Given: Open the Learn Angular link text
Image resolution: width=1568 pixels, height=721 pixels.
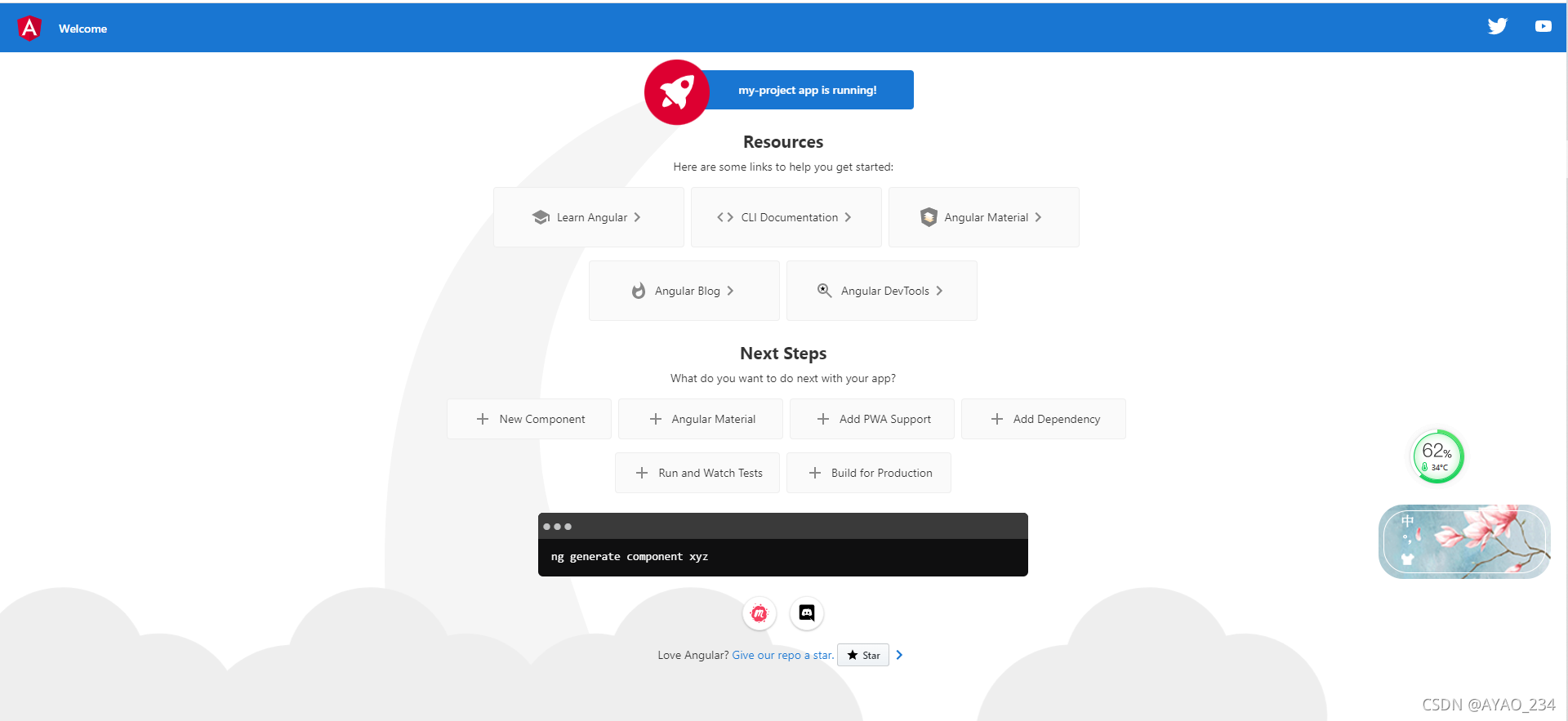Looking at the screenshot, I should pyautogui.click(x=592, y=217).
